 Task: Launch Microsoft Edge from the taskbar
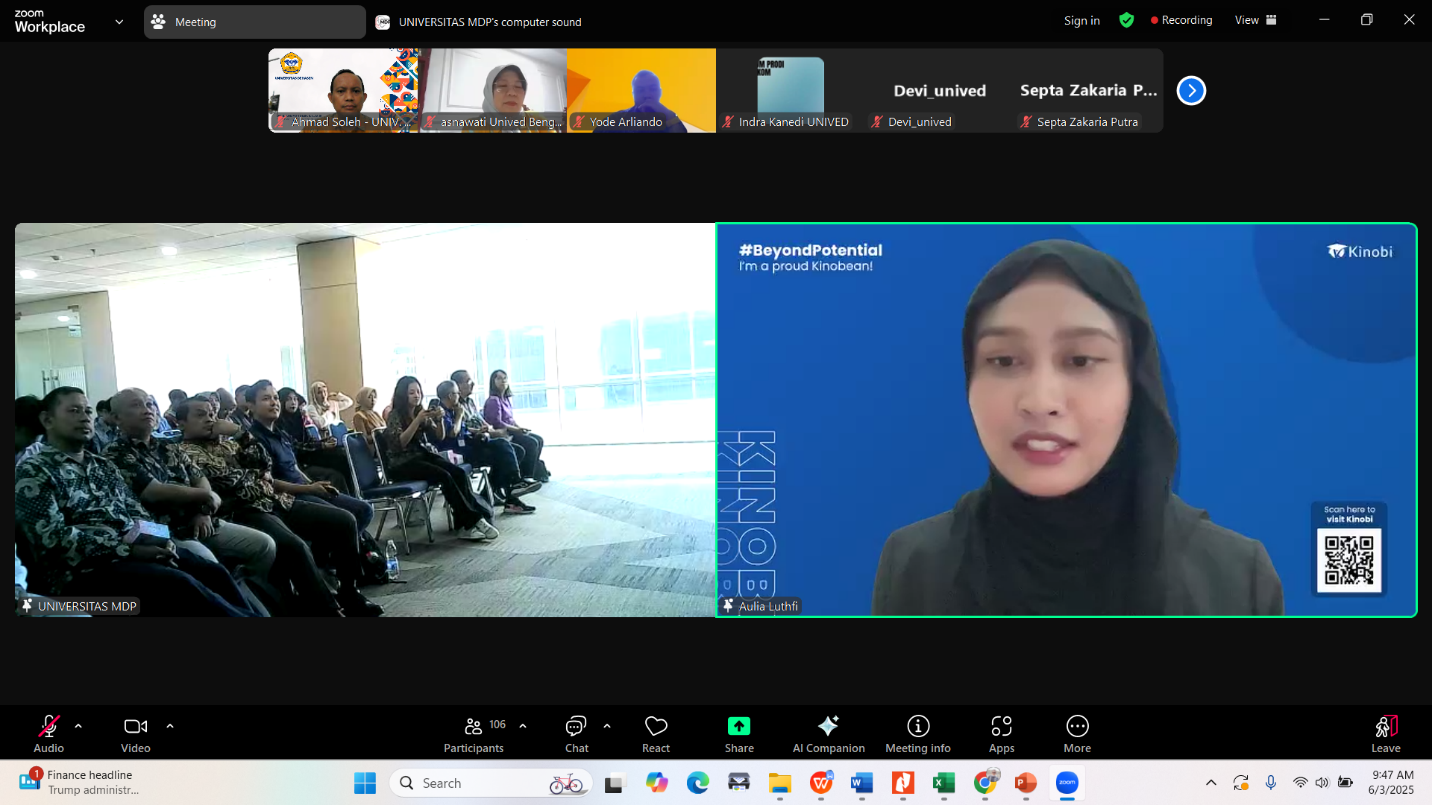697,783
